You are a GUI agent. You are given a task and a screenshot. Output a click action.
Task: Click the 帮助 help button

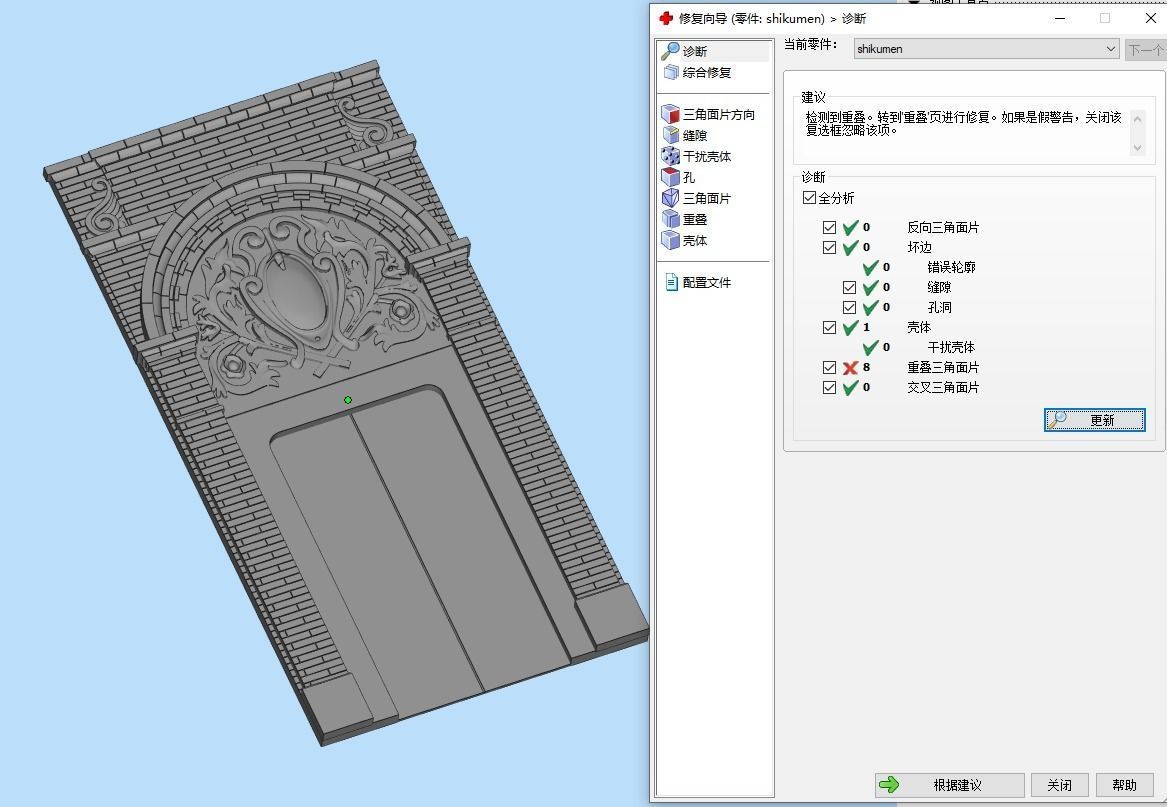pyautogui.click(x=1124, y=785)
